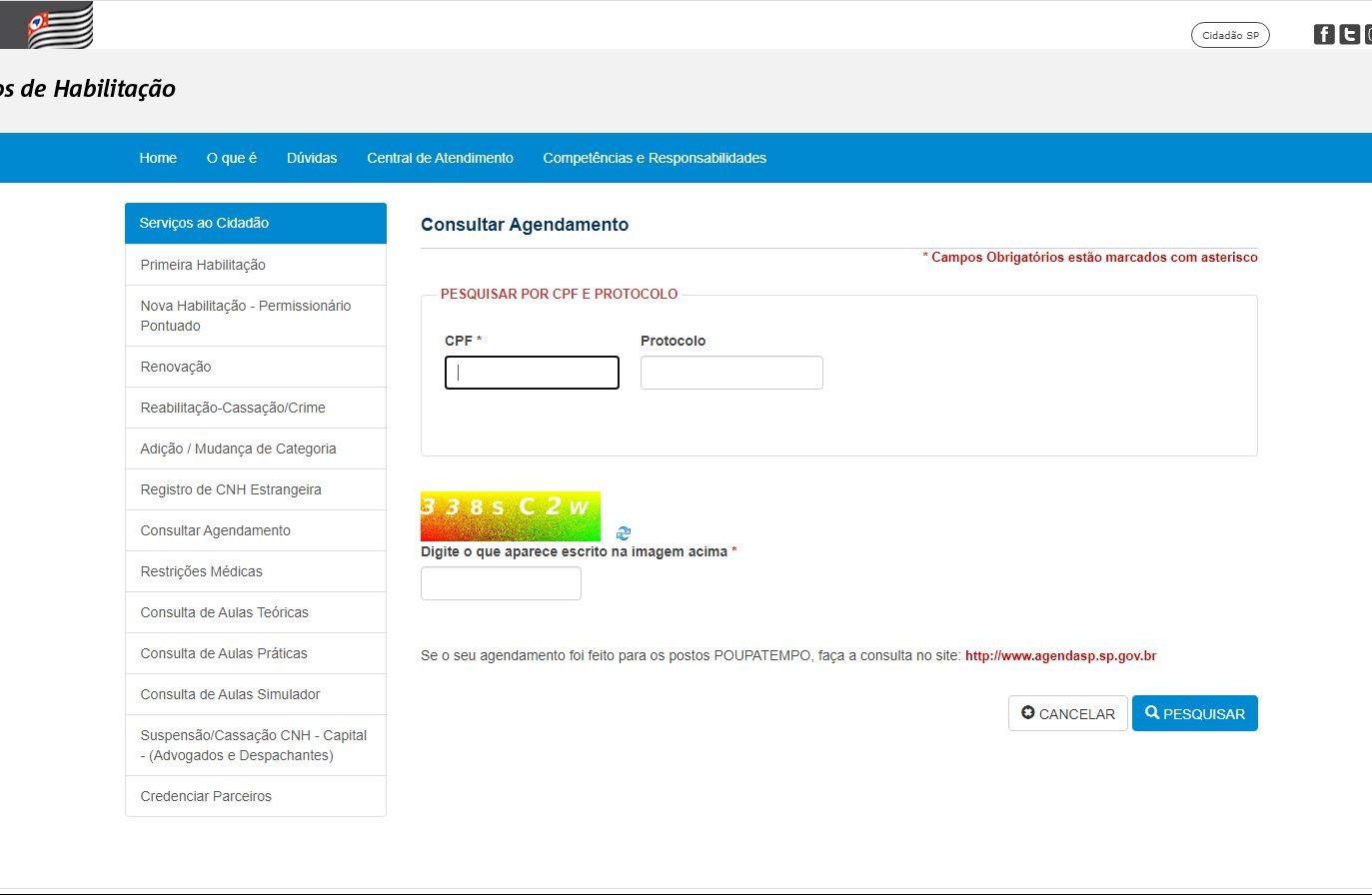Visit the agendasp.sp.gov.br link

tap(1060, 656)
